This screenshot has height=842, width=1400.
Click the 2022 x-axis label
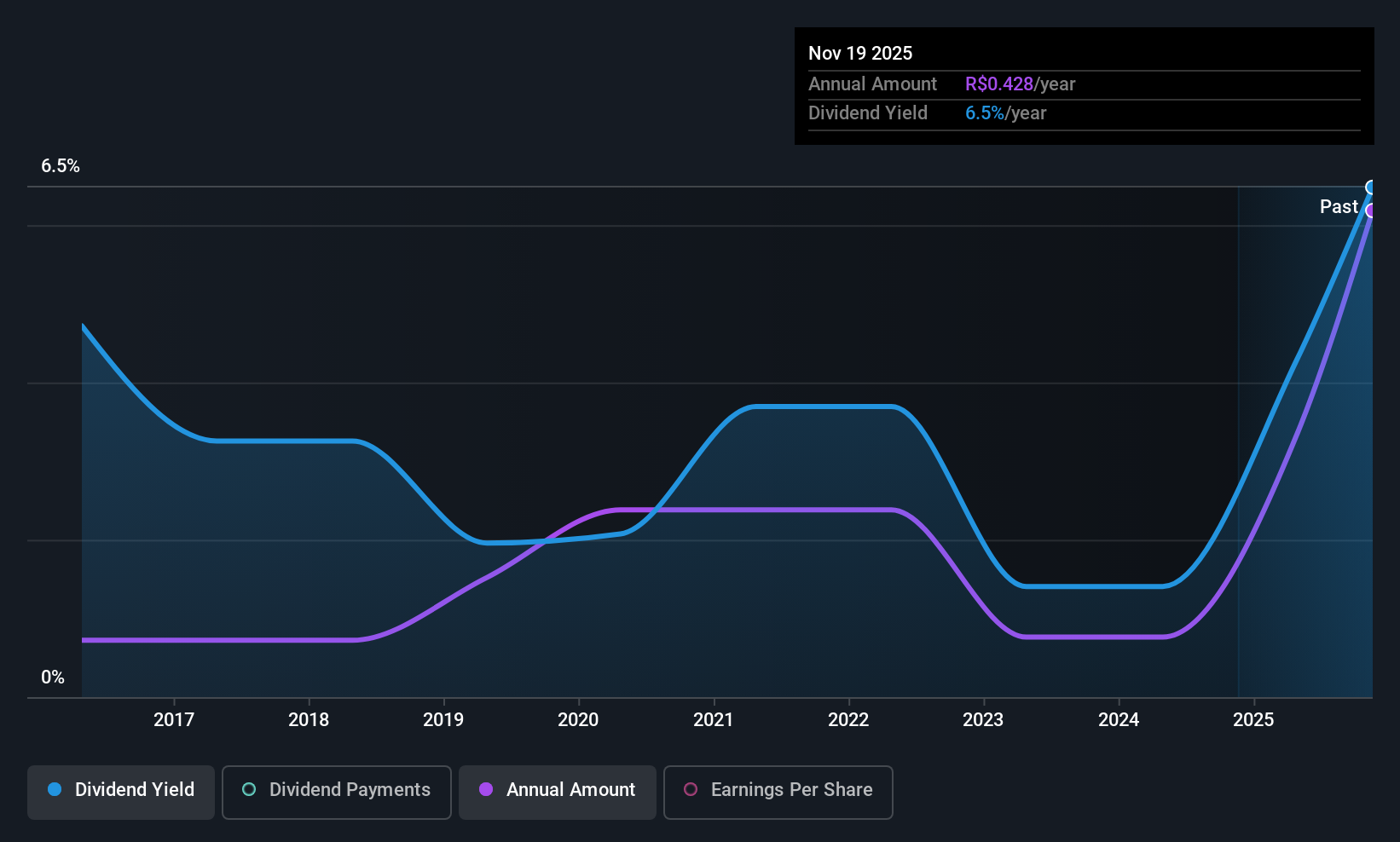pos(848,720)
